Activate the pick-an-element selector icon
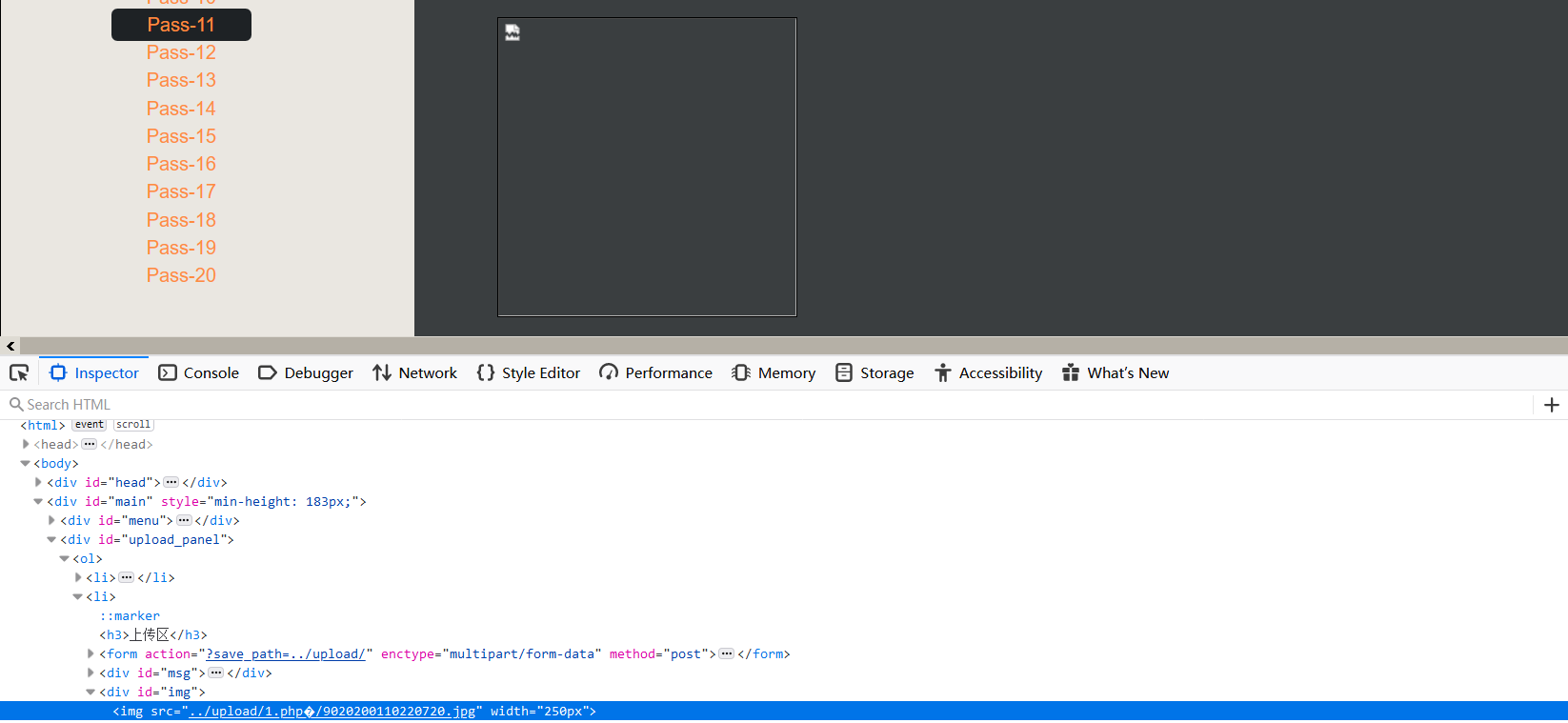Image resolution: width=1568 pixels, height=723 pixels. pos(19,372)
